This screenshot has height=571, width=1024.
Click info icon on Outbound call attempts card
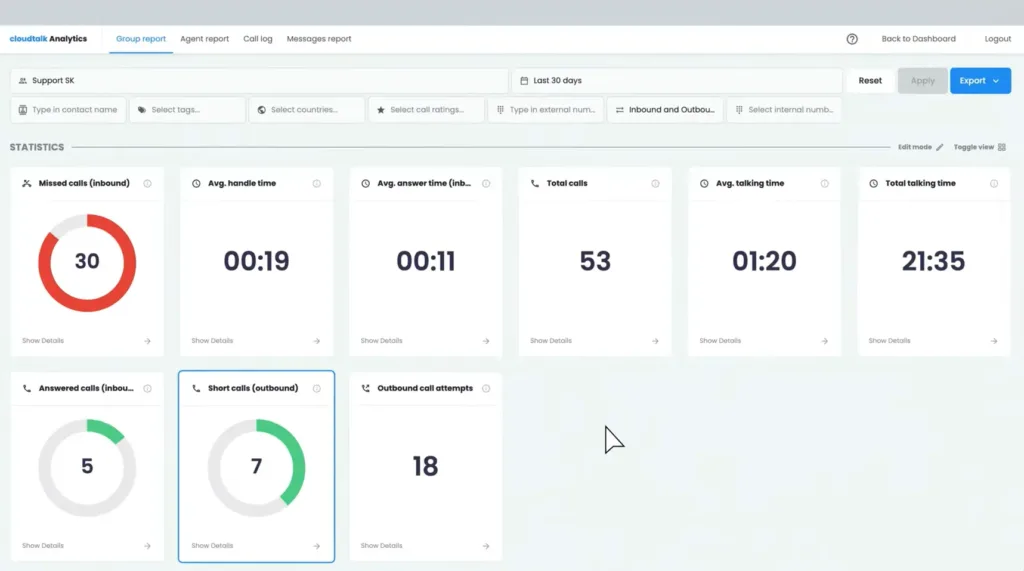[x=486, y=389]
